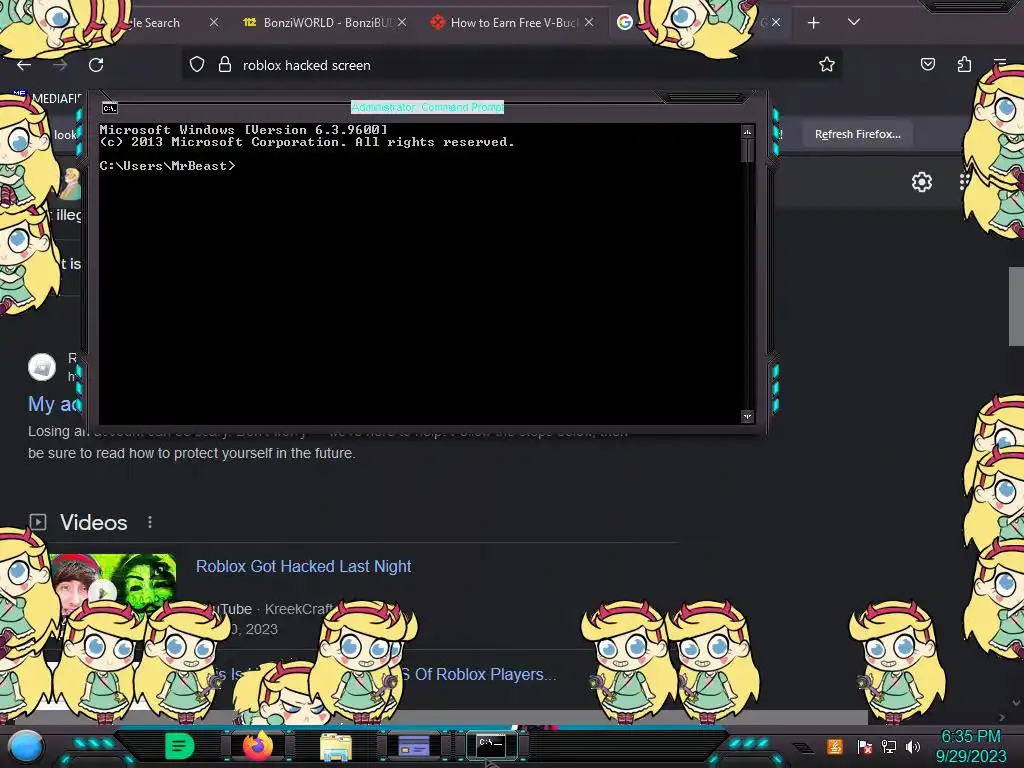Close the BonziWORLD tab
This screenshot has width=1024, height=768.
(x=402, y=22)
